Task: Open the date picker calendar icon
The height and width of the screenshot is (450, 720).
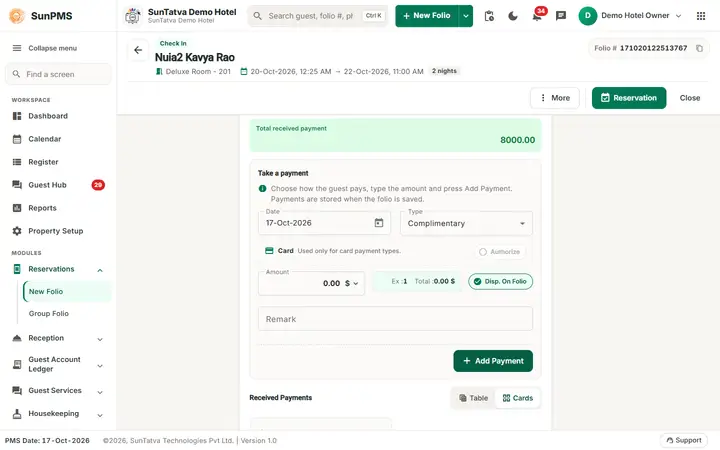Action: pyautogui.click(x=379, y=223)
